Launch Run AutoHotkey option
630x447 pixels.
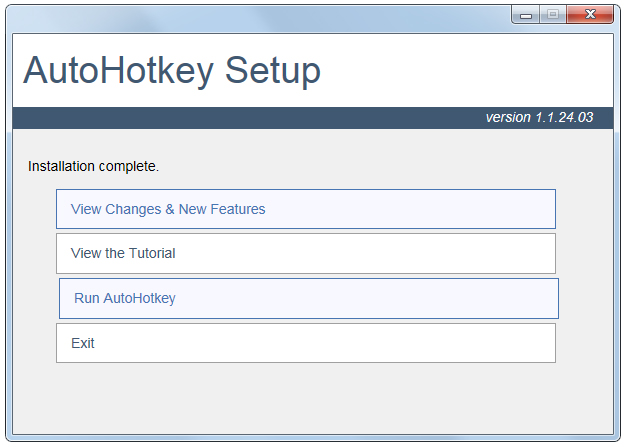coord(309,298)
